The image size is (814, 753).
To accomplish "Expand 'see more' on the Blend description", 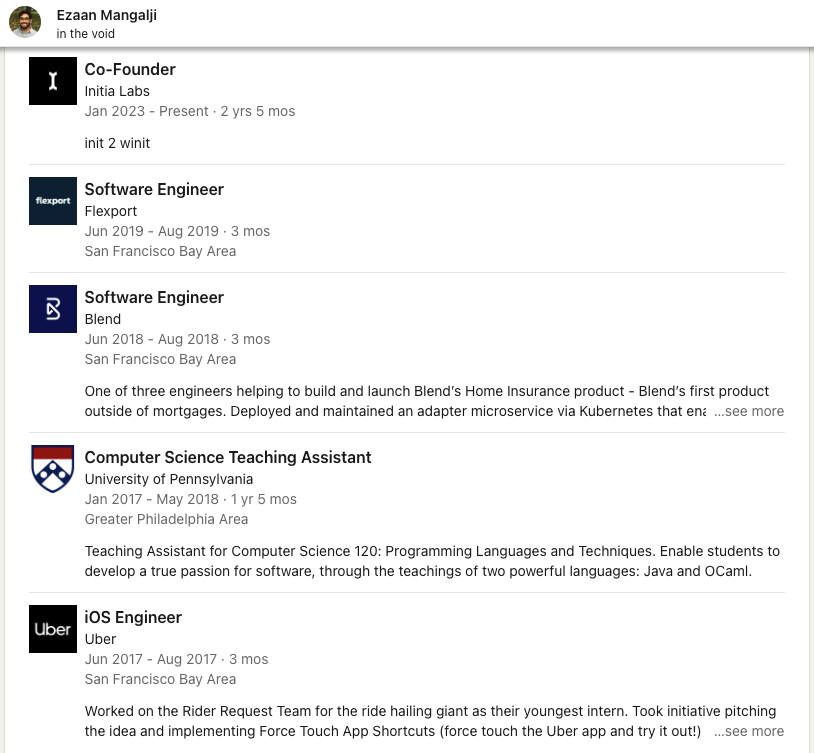I will (x=749, y=411).
